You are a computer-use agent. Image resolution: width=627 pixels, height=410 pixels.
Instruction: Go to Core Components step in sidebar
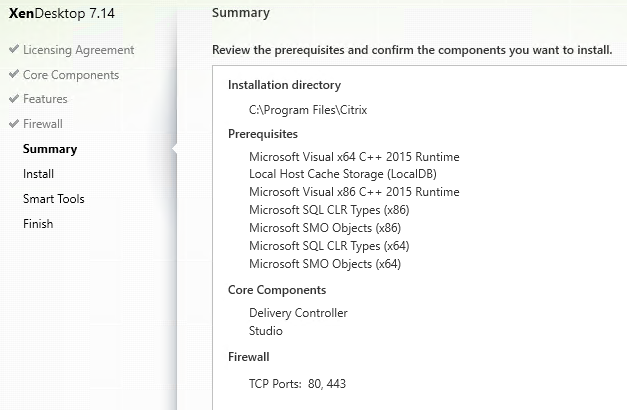click(71, 75)
